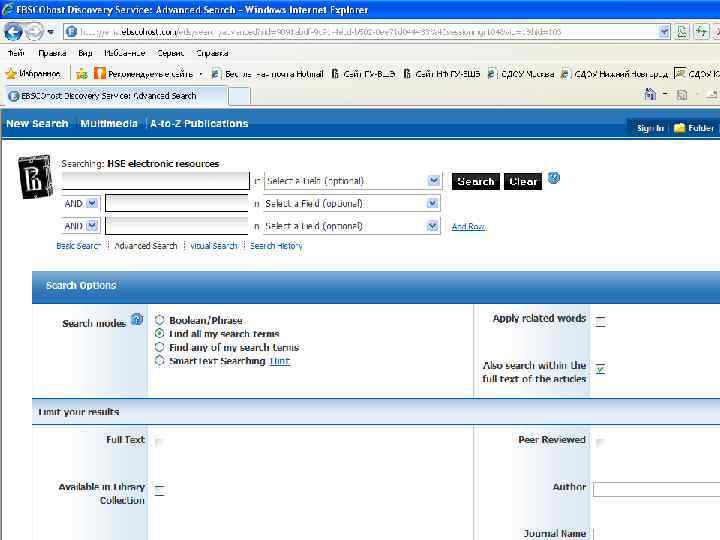The image size is (720, 540).
Task: Click the Home page toolbar icon
Action: (650, 95)
